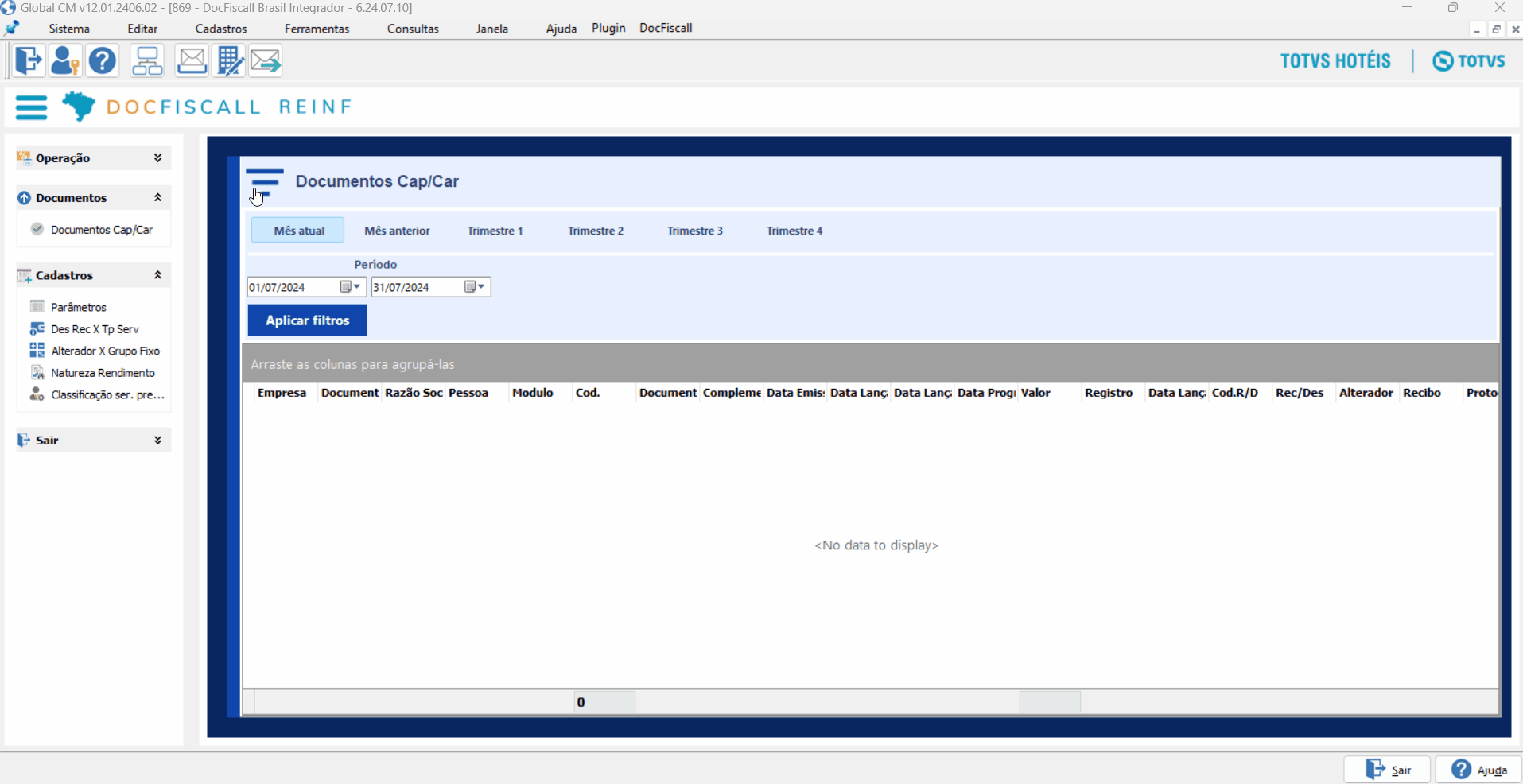Screen dimensions: 1523x784
Task: Click the TOTVS HOTÉIS logo
Action: tap(1335, 61)
